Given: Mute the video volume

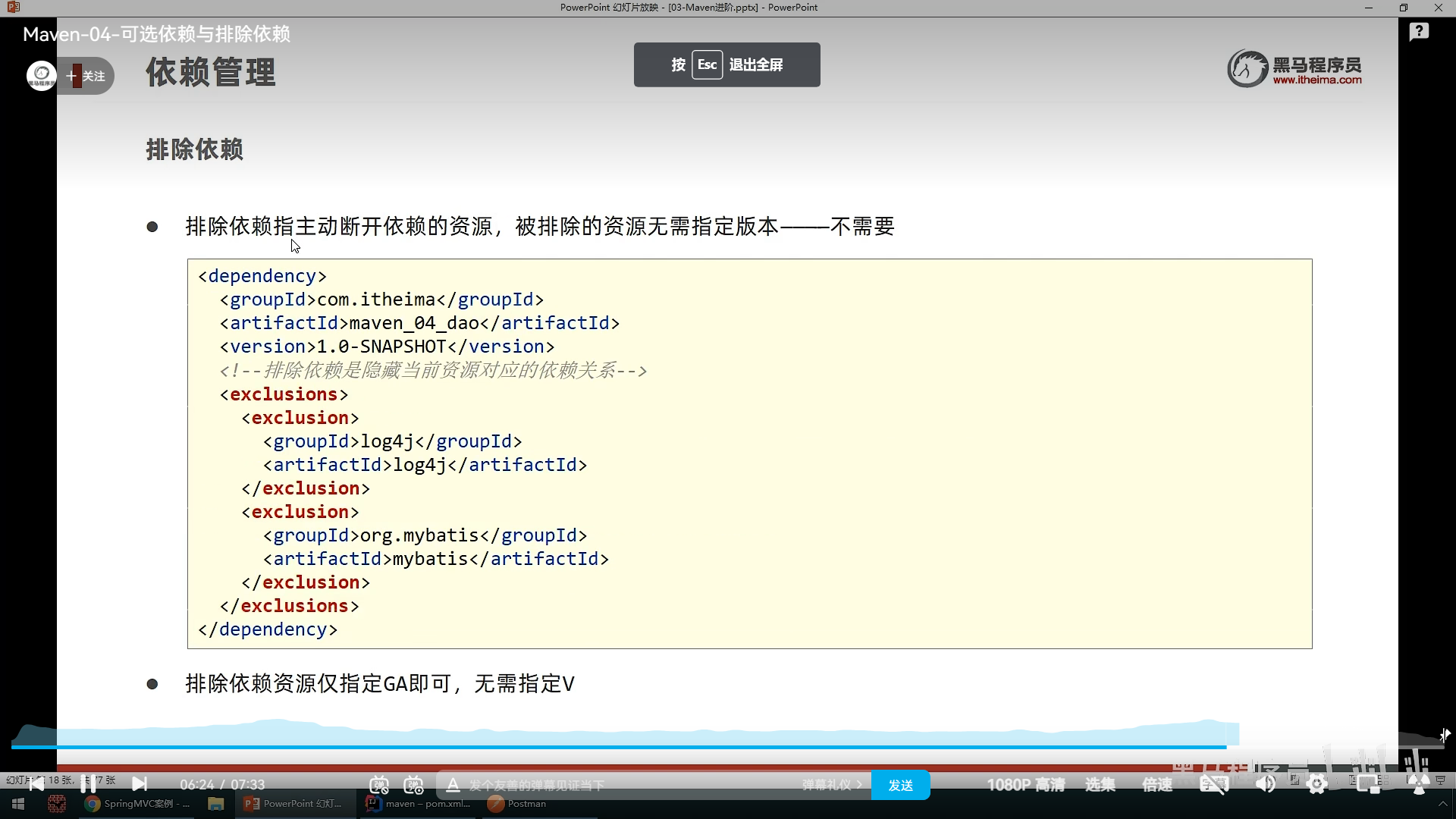Looking at the screenshot, I should click(x=1265, y=785).
